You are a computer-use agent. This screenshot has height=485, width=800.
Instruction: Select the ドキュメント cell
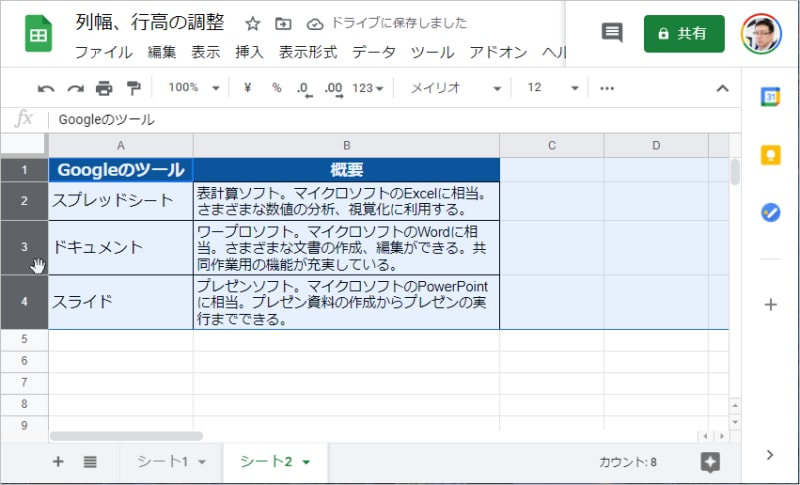click(121, 248)
